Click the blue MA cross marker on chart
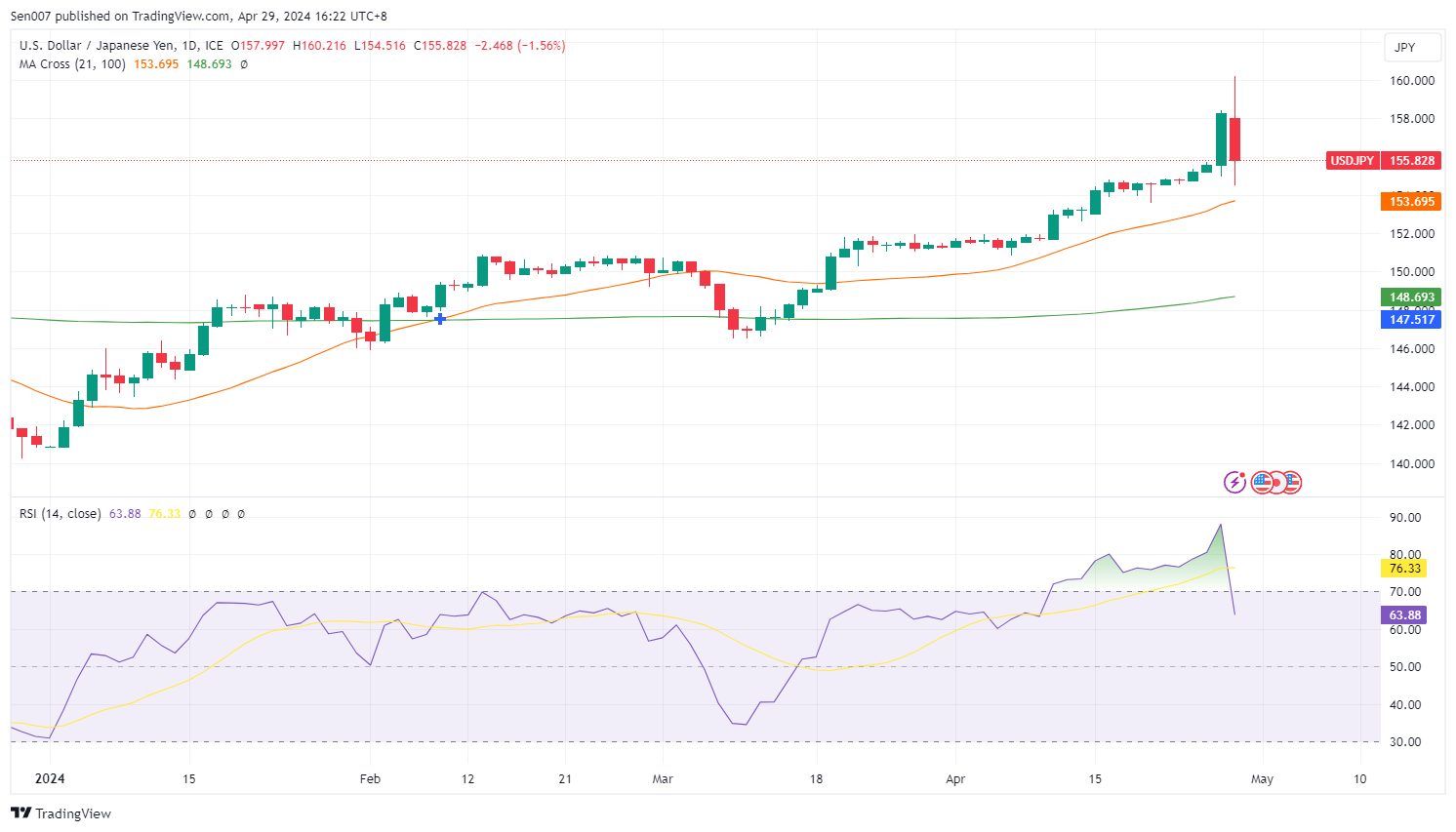Image resolution: width=1456 pixels, height=832 pixels. [440, 319]
